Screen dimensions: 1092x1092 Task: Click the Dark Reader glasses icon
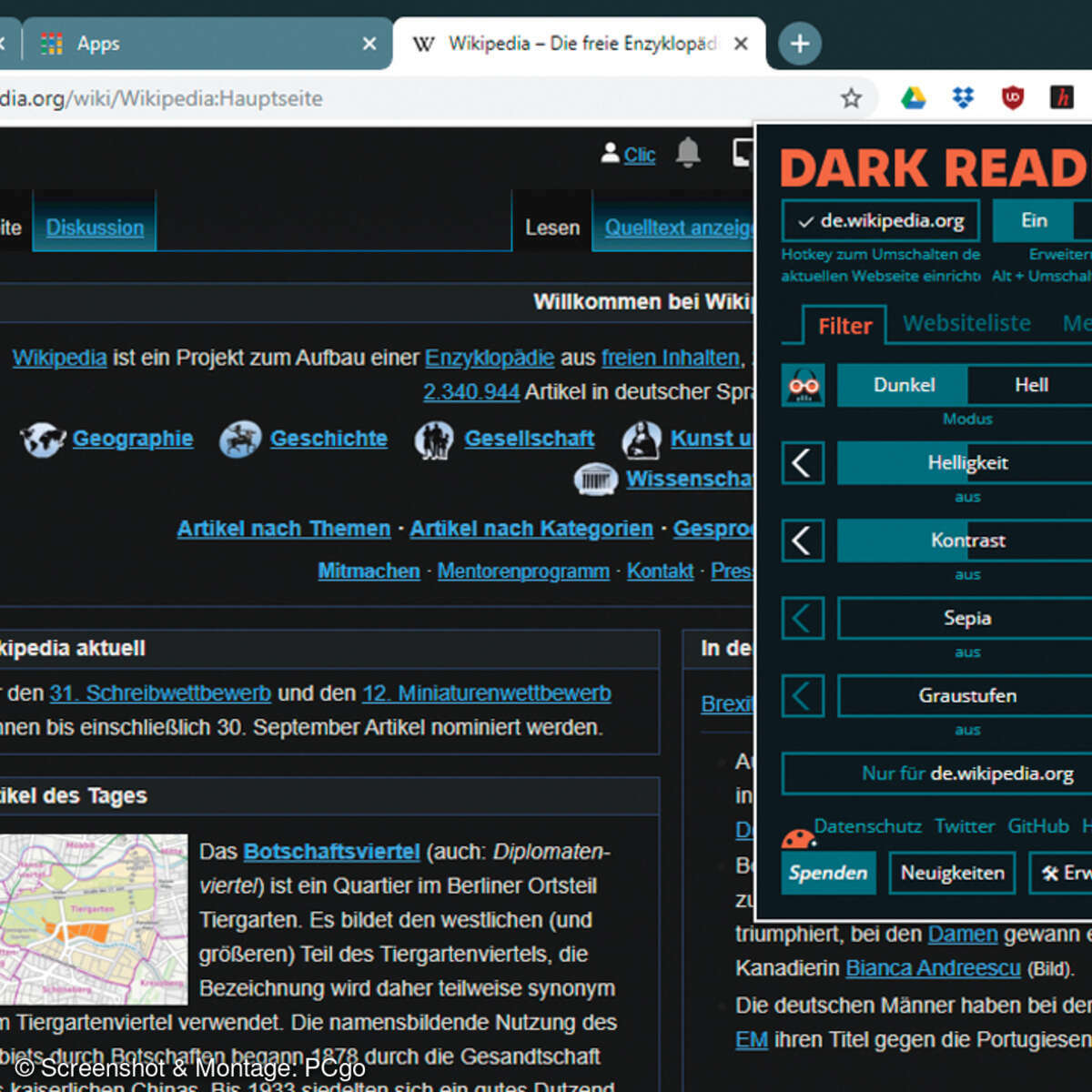point(803,385)
